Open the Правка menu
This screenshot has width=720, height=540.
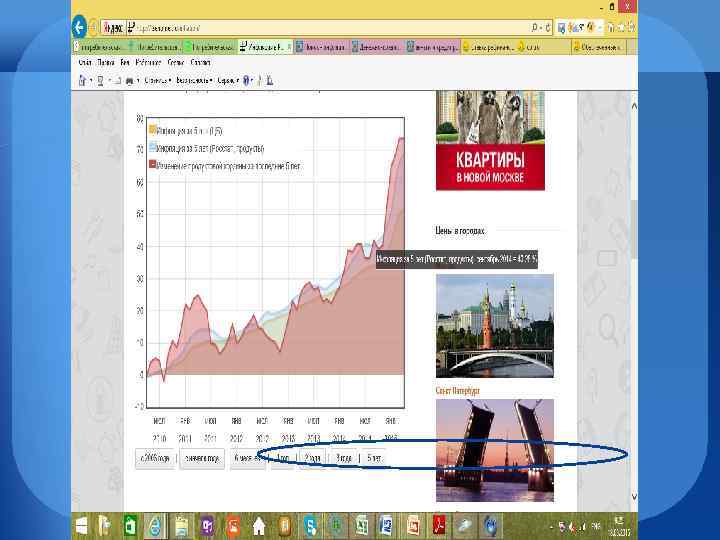pyautogui.click(x=106, y=62)
